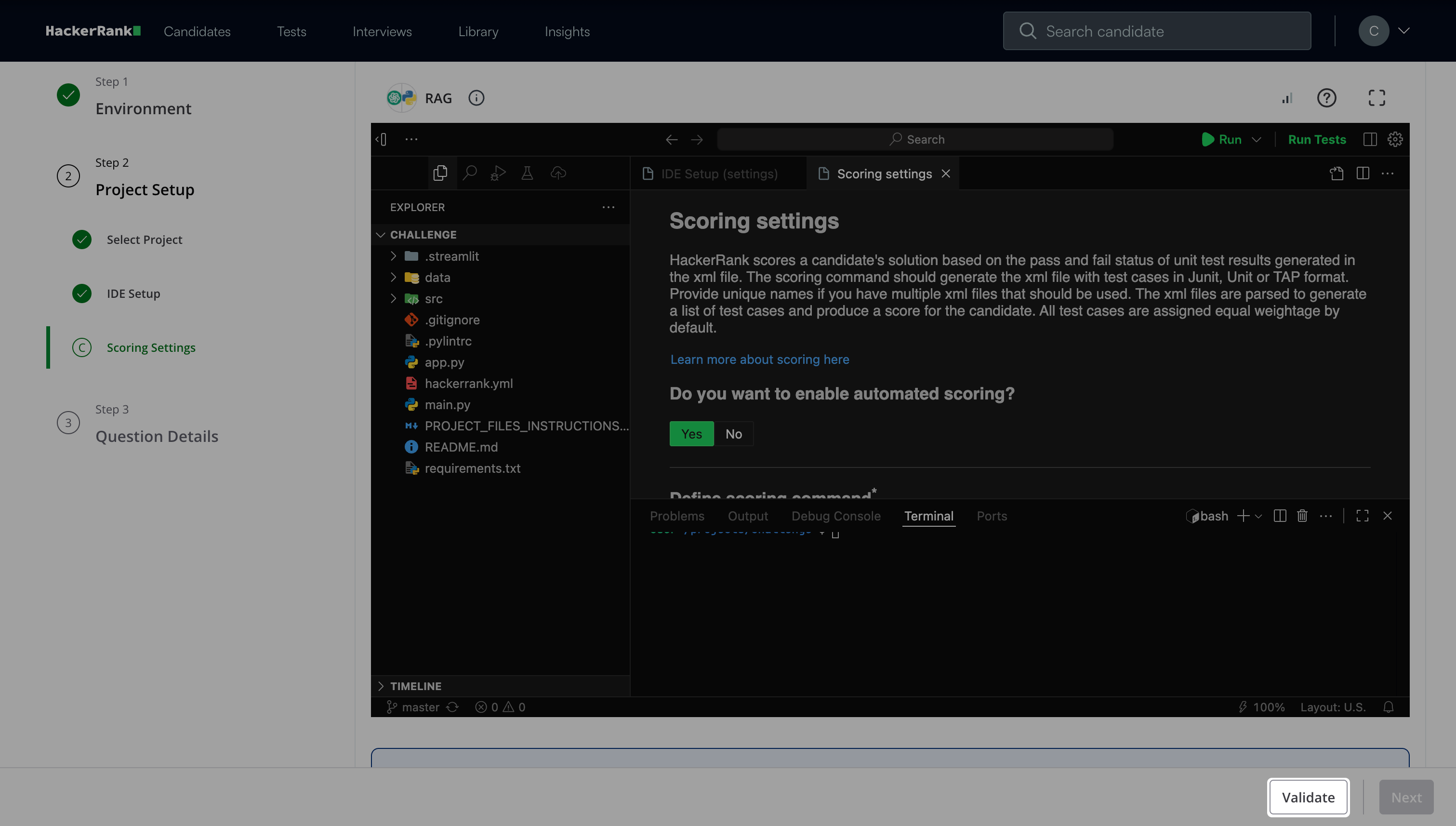Open Explorer views and more actions

pos(609,207)
